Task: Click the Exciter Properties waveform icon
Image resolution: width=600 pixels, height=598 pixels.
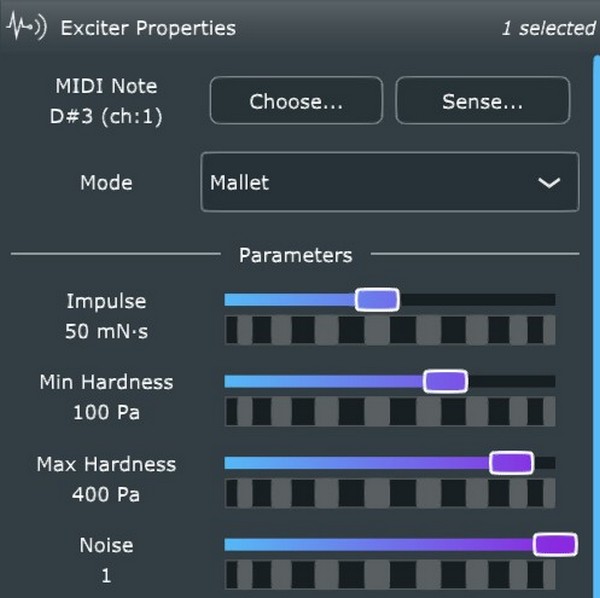Action: (x=27, y=27)
